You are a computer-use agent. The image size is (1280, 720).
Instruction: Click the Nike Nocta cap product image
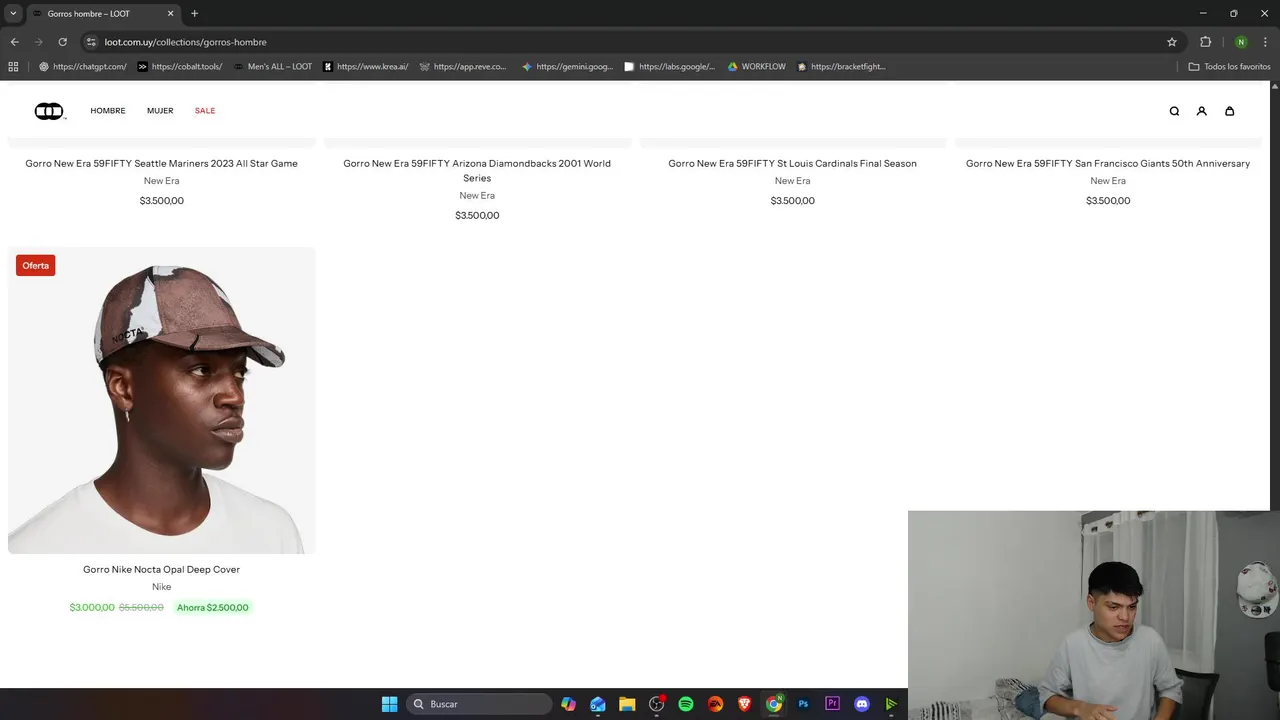(x=161, y=400)
